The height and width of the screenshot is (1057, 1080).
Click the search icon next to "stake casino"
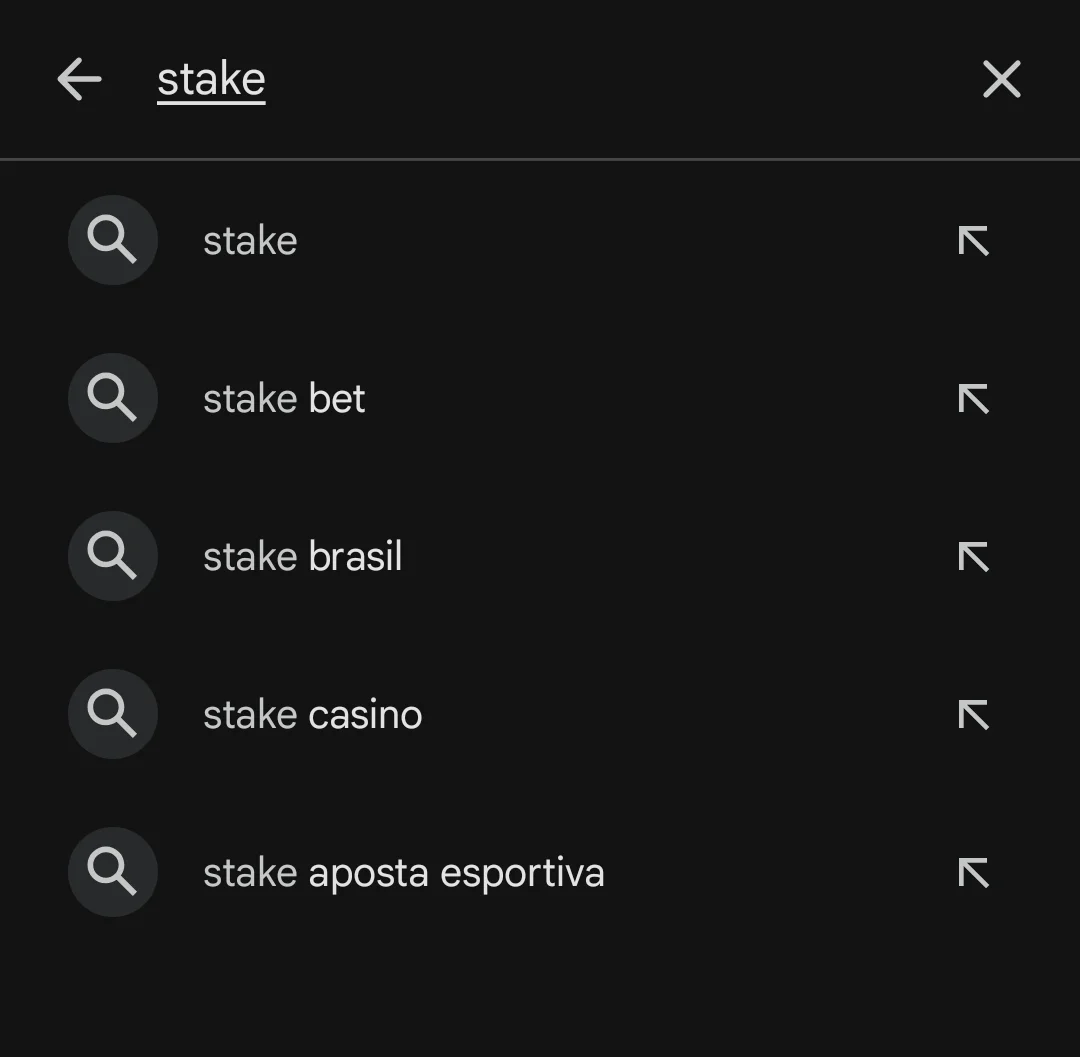pos(112,714)
